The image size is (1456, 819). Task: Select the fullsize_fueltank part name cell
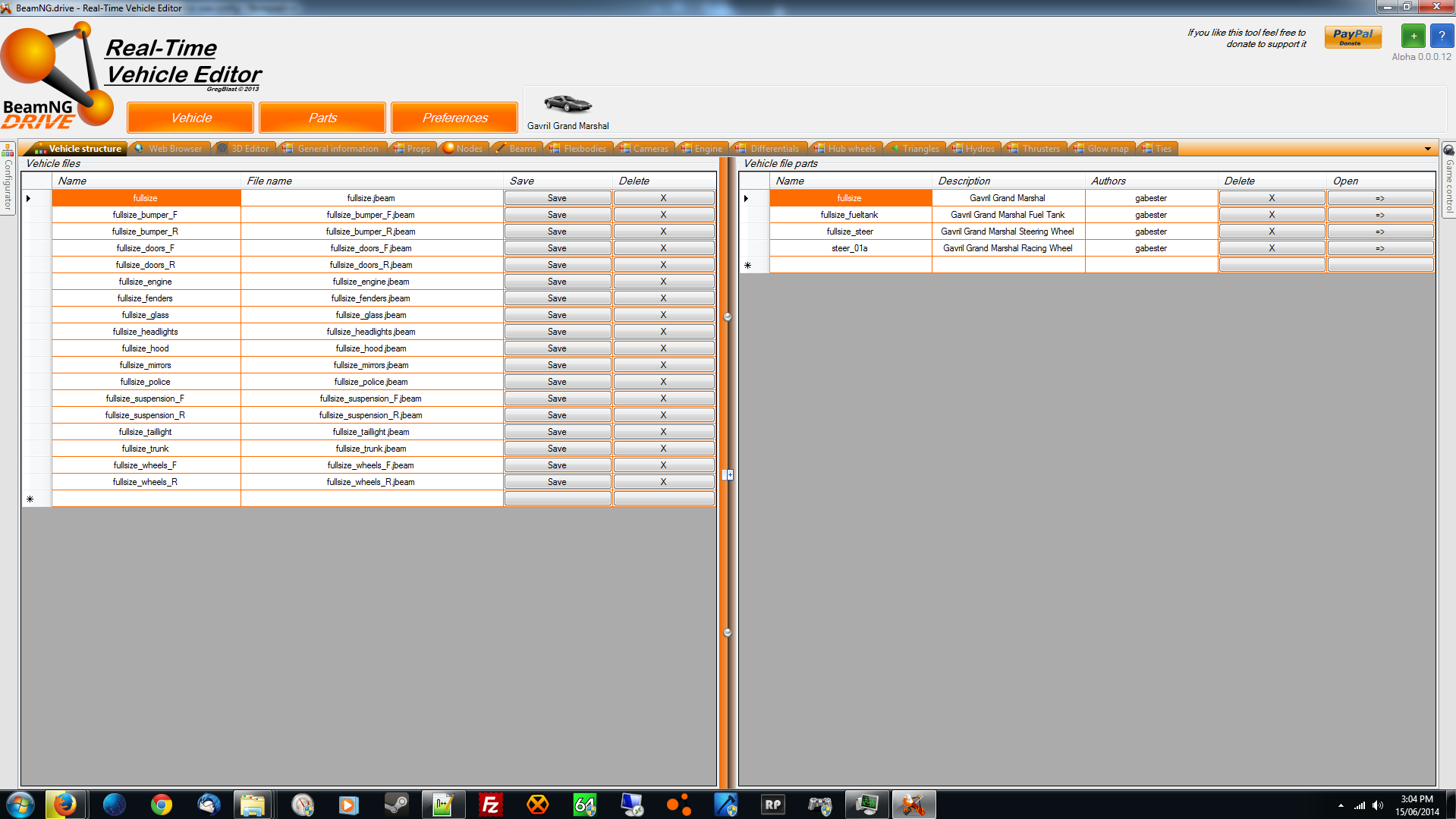850,215
